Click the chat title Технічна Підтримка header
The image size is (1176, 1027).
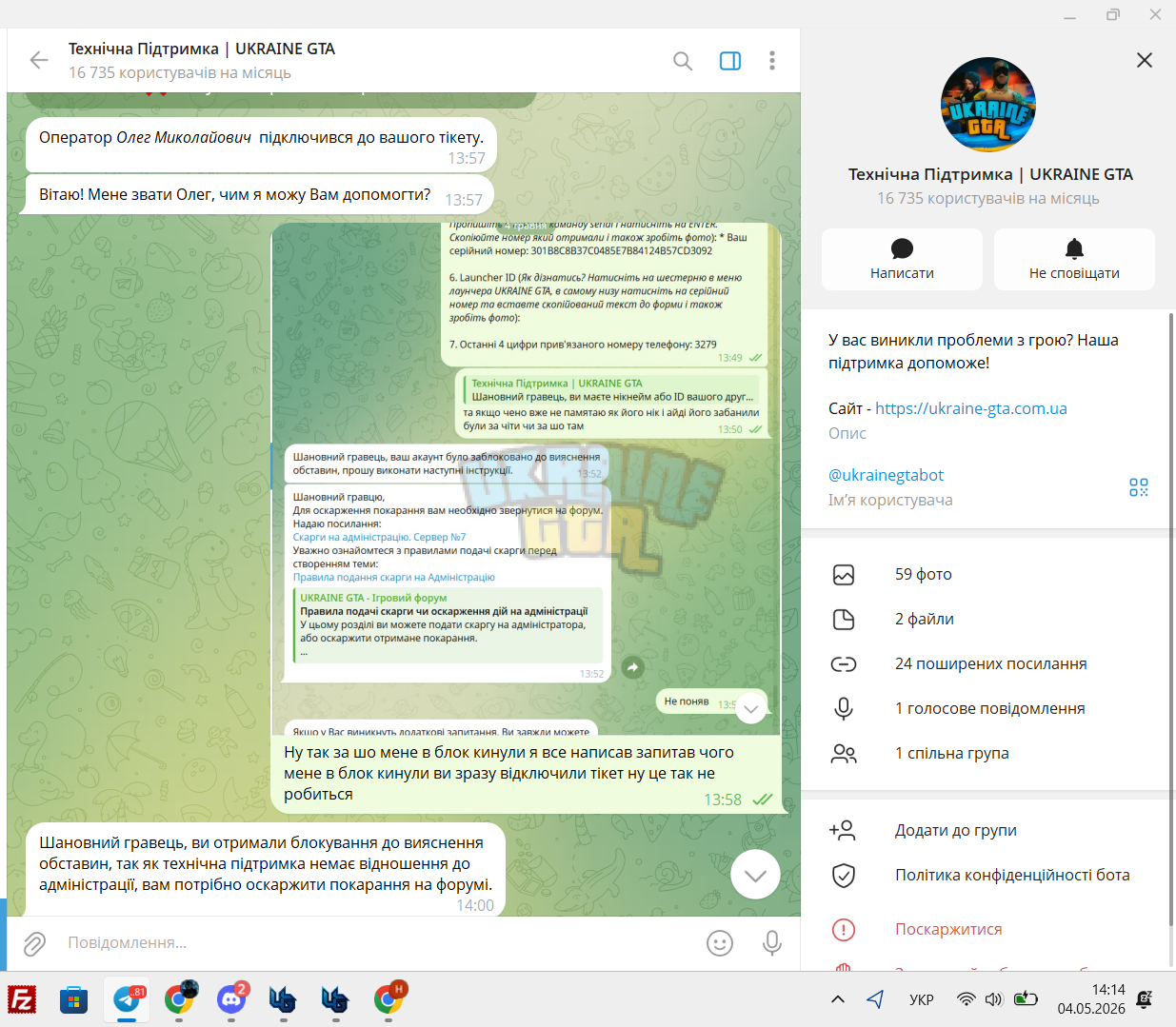pos(202,49)
